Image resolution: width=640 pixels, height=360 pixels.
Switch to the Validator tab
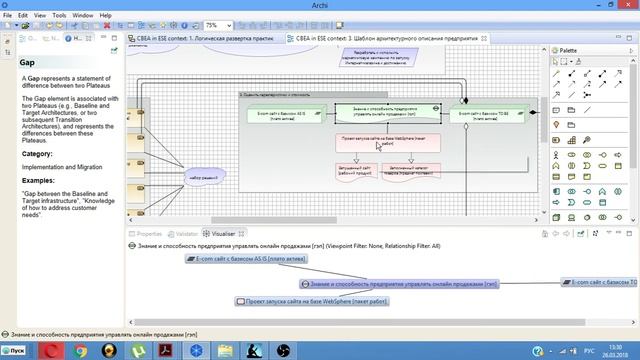(183, 234)
